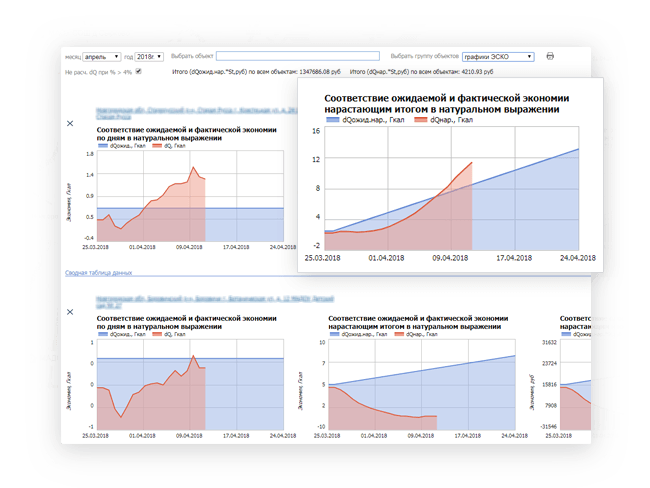The height and width of the screenshot is (488, 650).
Task: Click blue dQожид. legend swatch in top daily chart
Action: point(102,146)
